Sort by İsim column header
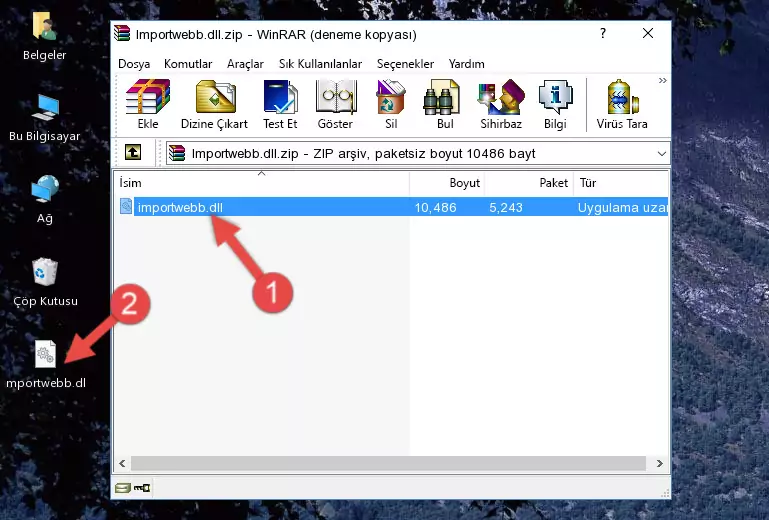The width and height of the screenshot is (769, 520). (262, 183)
